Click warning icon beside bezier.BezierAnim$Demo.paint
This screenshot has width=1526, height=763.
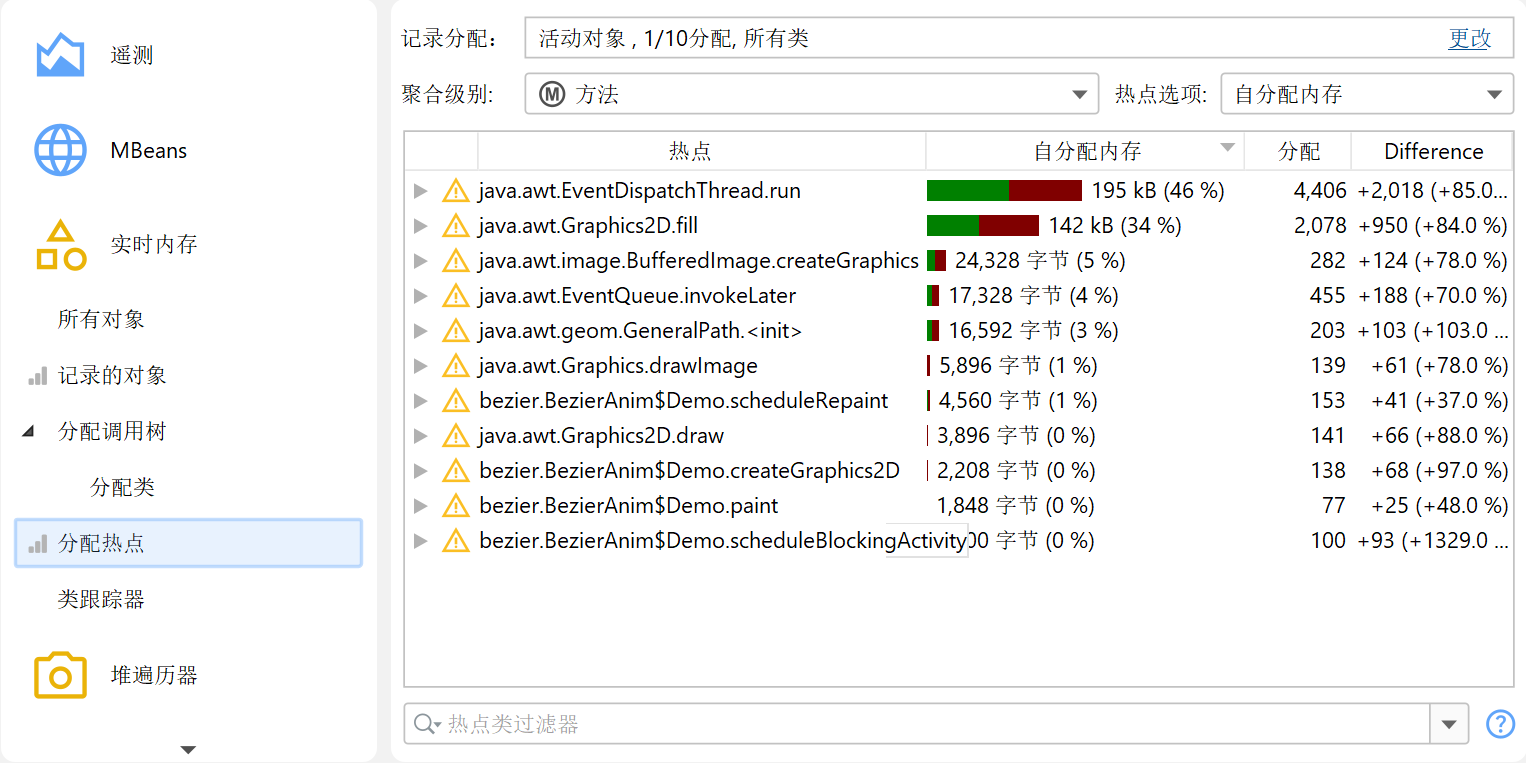(456, 506)
